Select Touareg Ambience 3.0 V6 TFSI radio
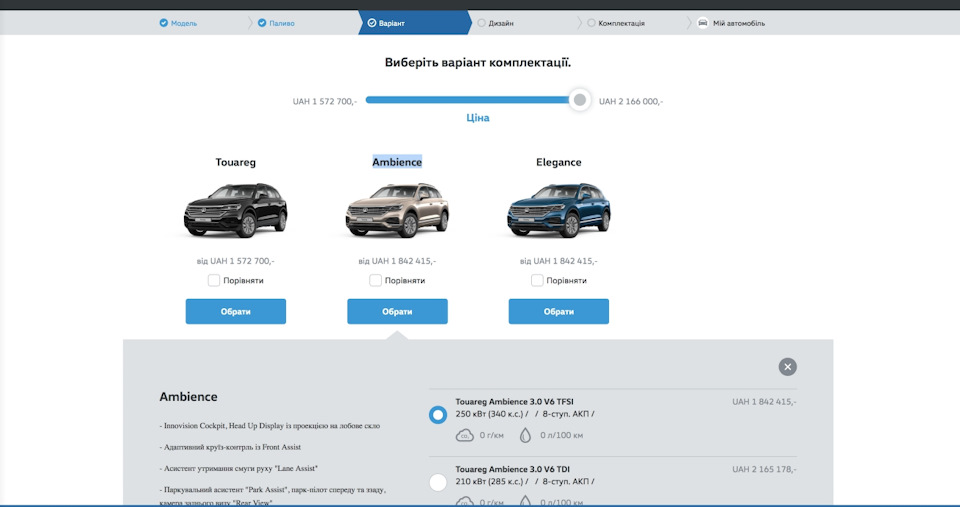 (438, 415)
